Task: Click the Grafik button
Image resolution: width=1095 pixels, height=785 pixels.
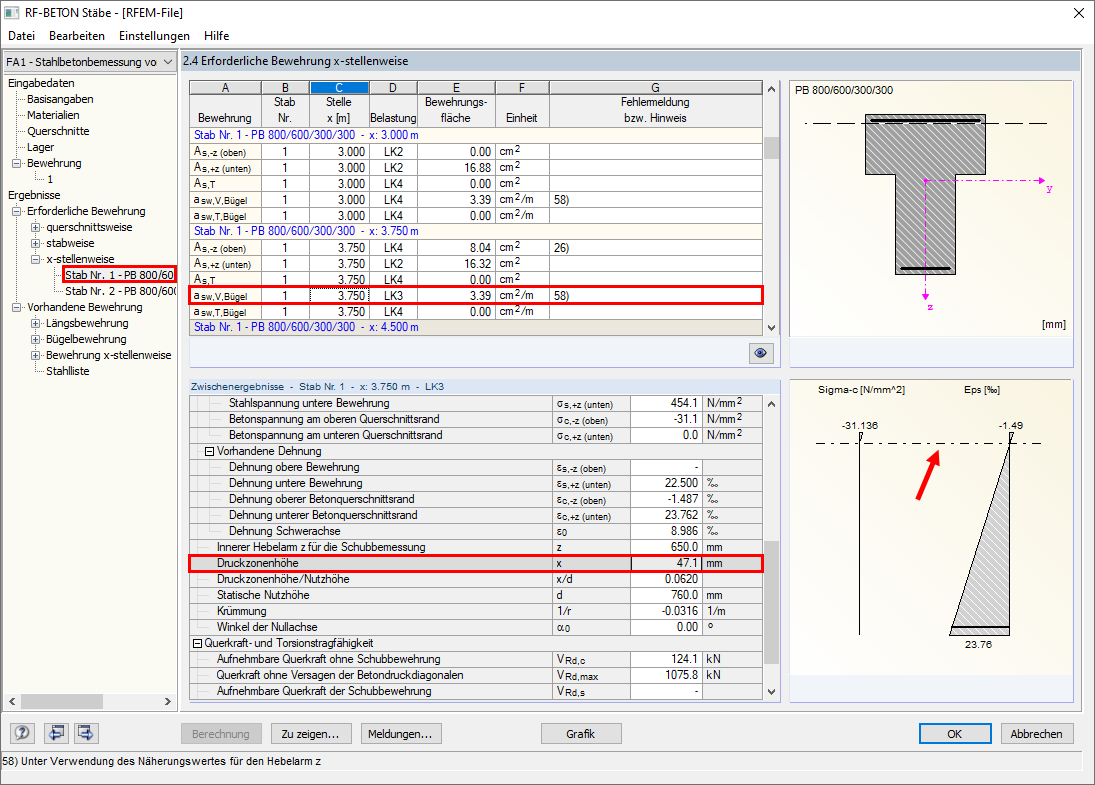Action: 580,733
